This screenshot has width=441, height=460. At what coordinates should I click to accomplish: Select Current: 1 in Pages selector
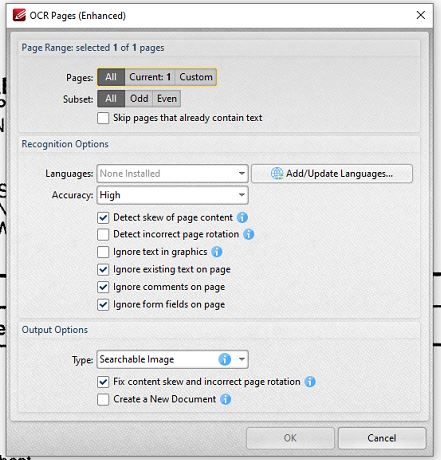[150, 77]
